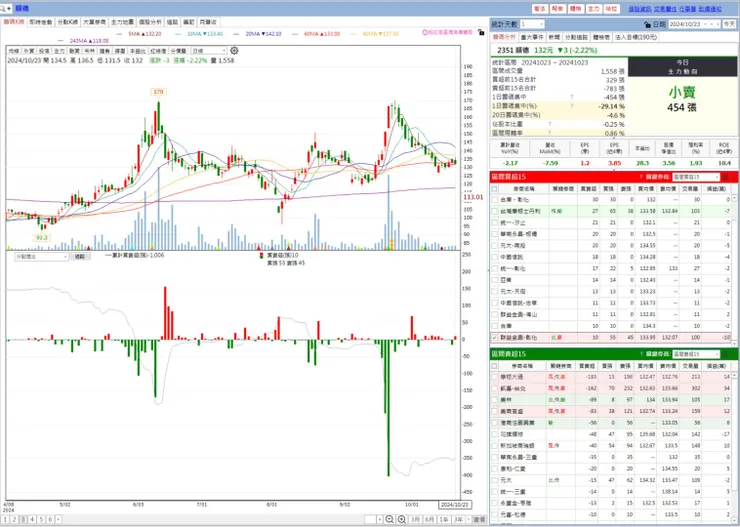740x527 pixels.
Task: Toggle the lock icon above the K-line chart
Action: pos(480,33)
